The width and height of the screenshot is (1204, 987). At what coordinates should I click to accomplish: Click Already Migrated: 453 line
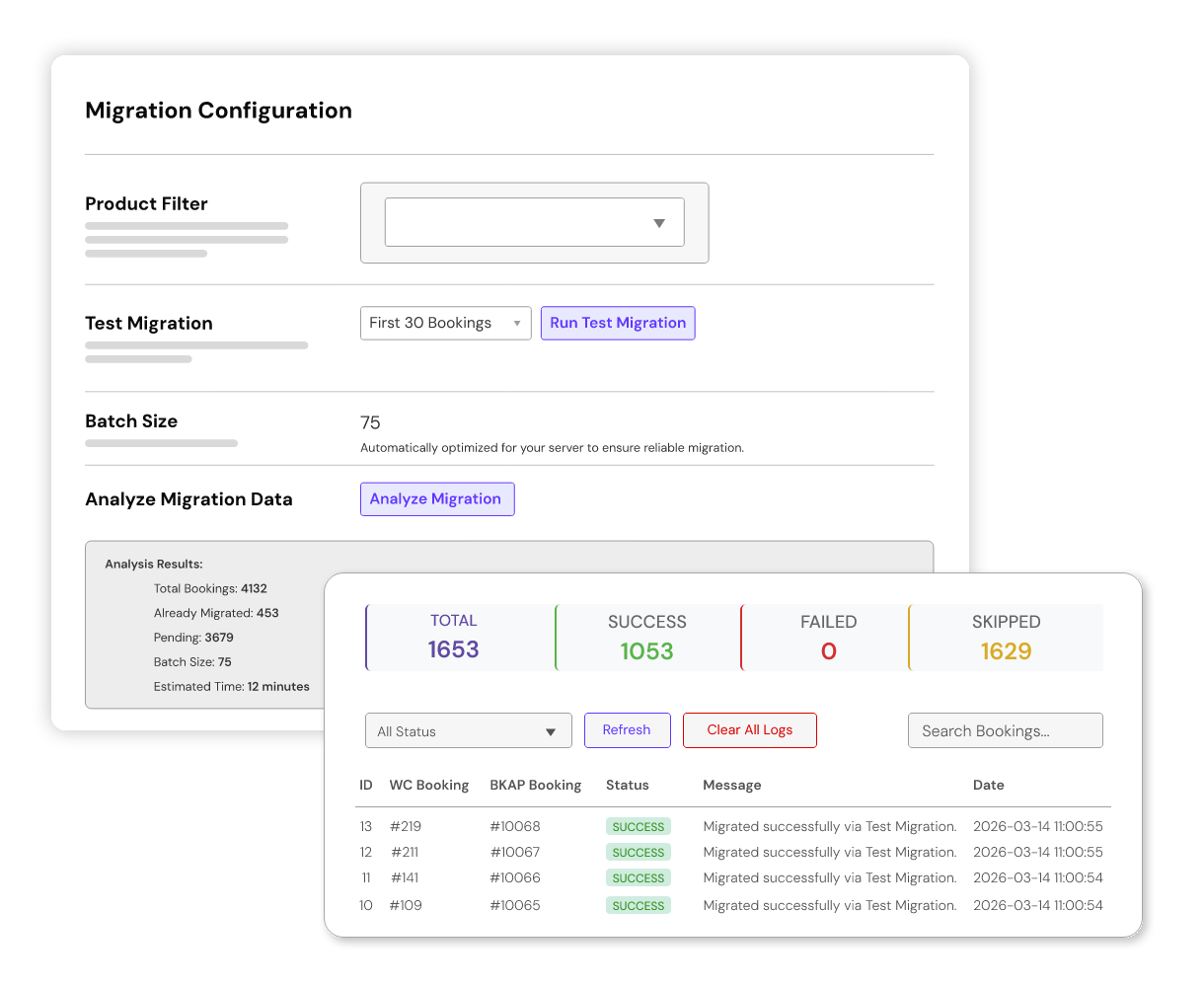(x=216, y=613)
